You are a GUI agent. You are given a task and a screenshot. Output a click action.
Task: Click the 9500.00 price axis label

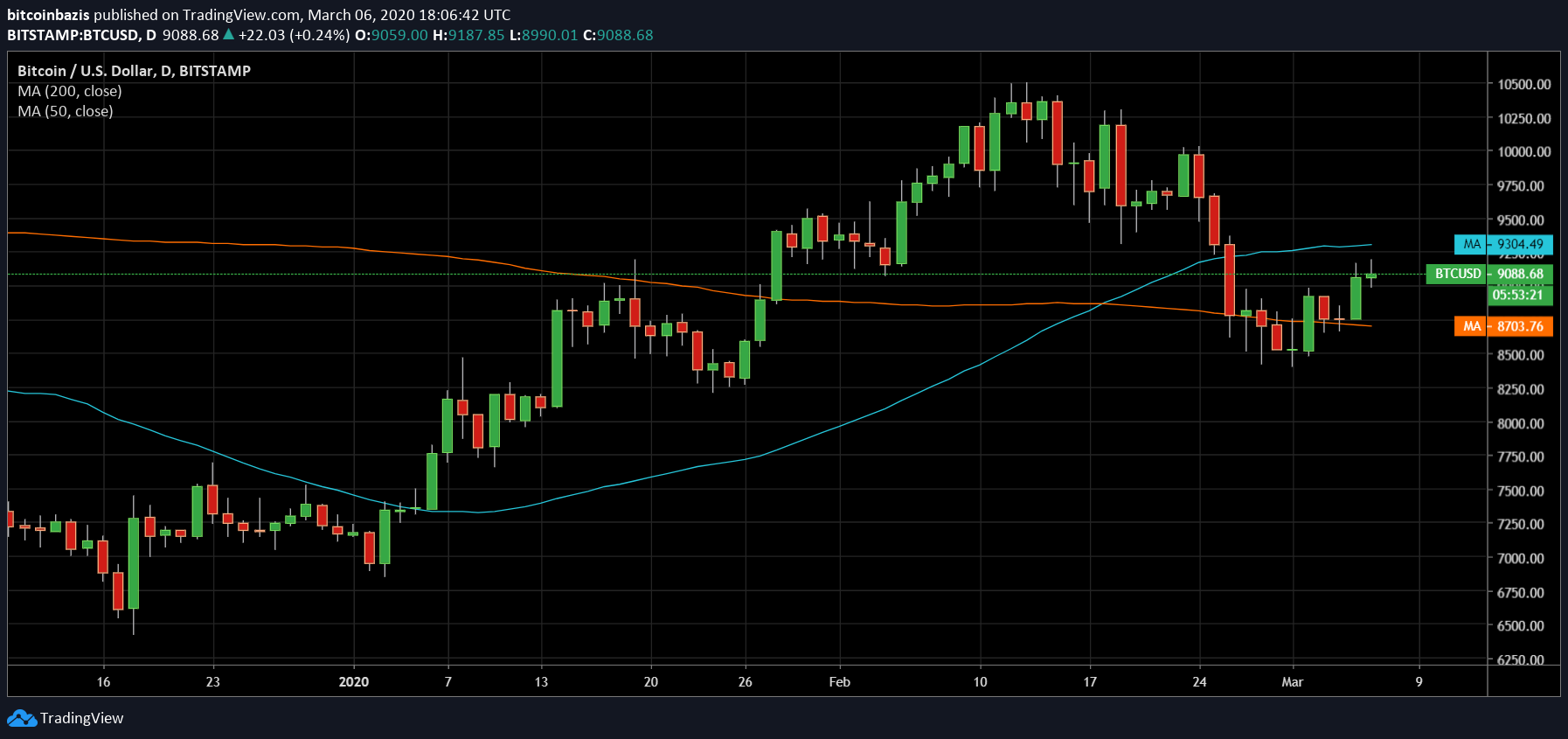(x=1521, y=220)
